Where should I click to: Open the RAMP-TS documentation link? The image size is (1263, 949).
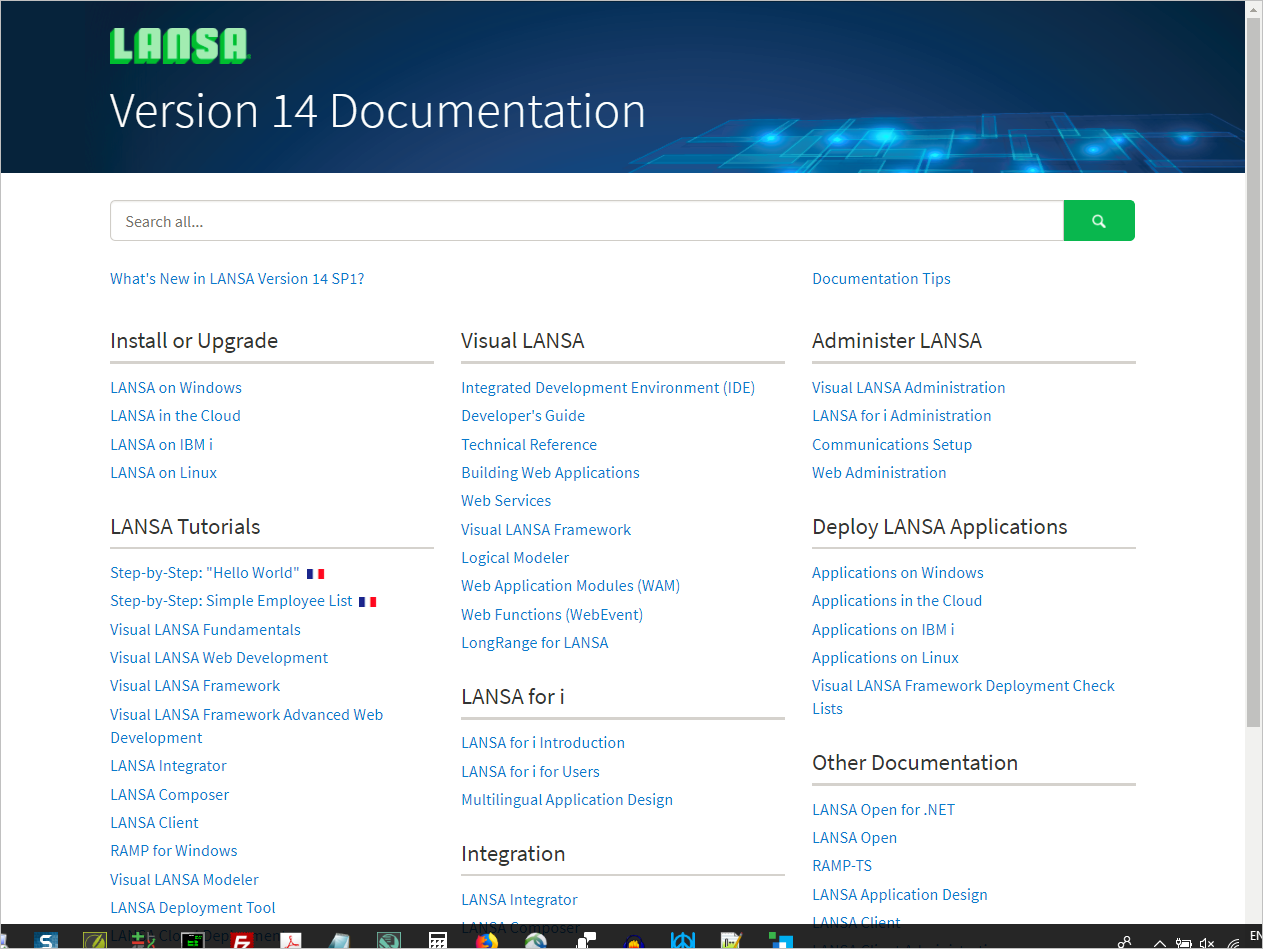pyautogui.click(x=842, y=866)
